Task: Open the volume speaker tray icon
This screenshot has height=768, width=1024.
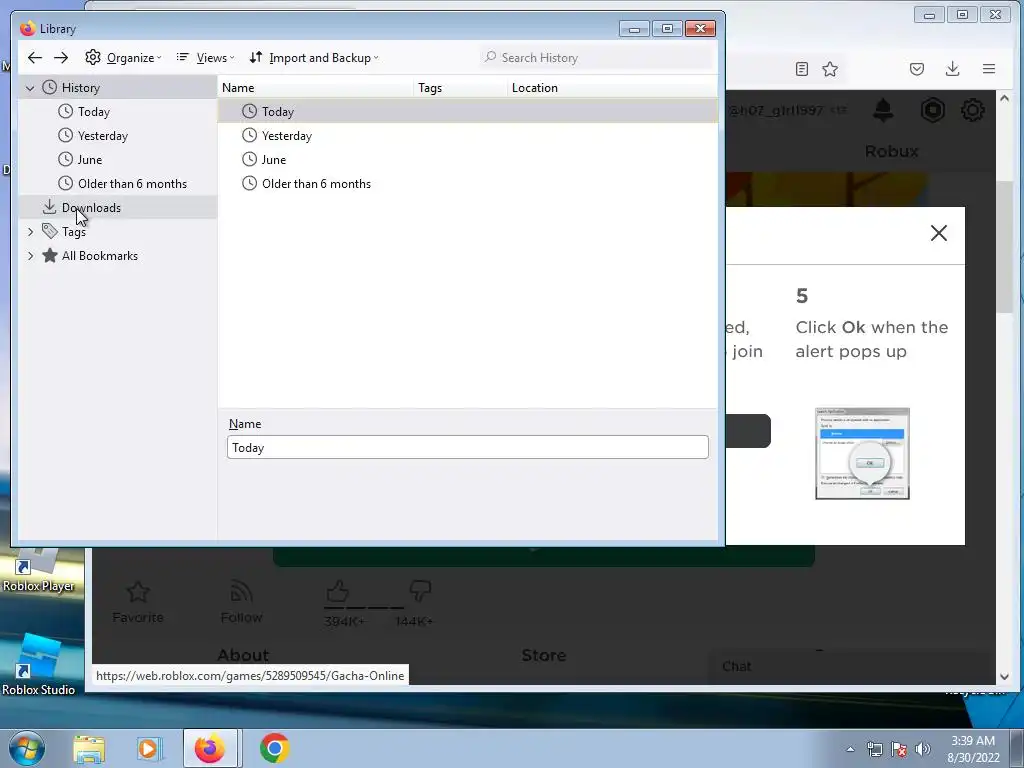Action: click(x=922, y=749)
